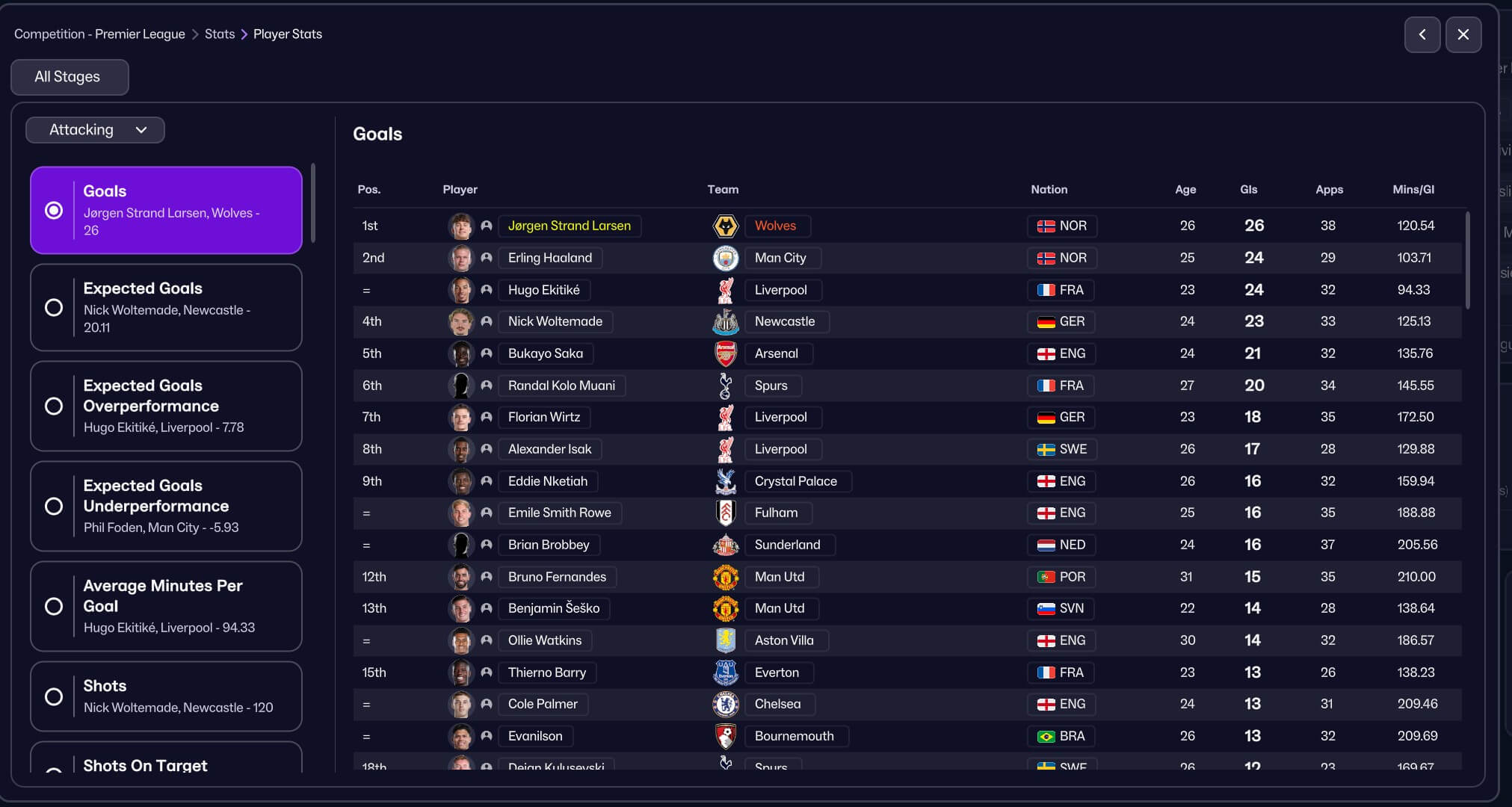This screenshot has width=1512, height=807.
Task: Select the Shots stat radio button
Action: pyautogui.click(x=54, y=696)
